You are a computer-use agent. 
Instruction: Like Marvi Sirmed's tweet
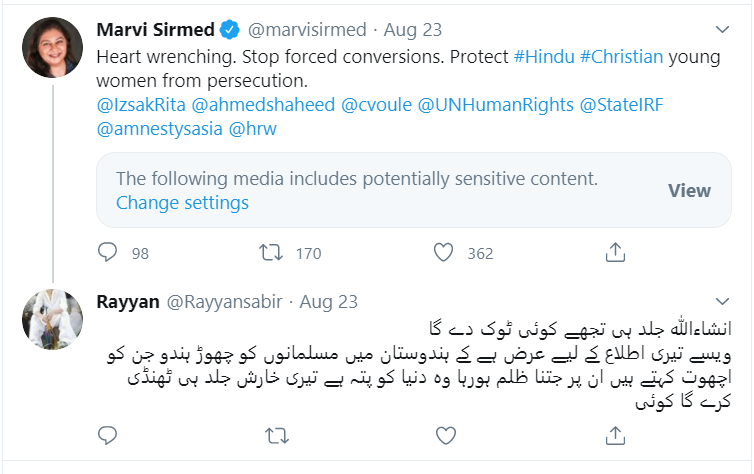443,252
